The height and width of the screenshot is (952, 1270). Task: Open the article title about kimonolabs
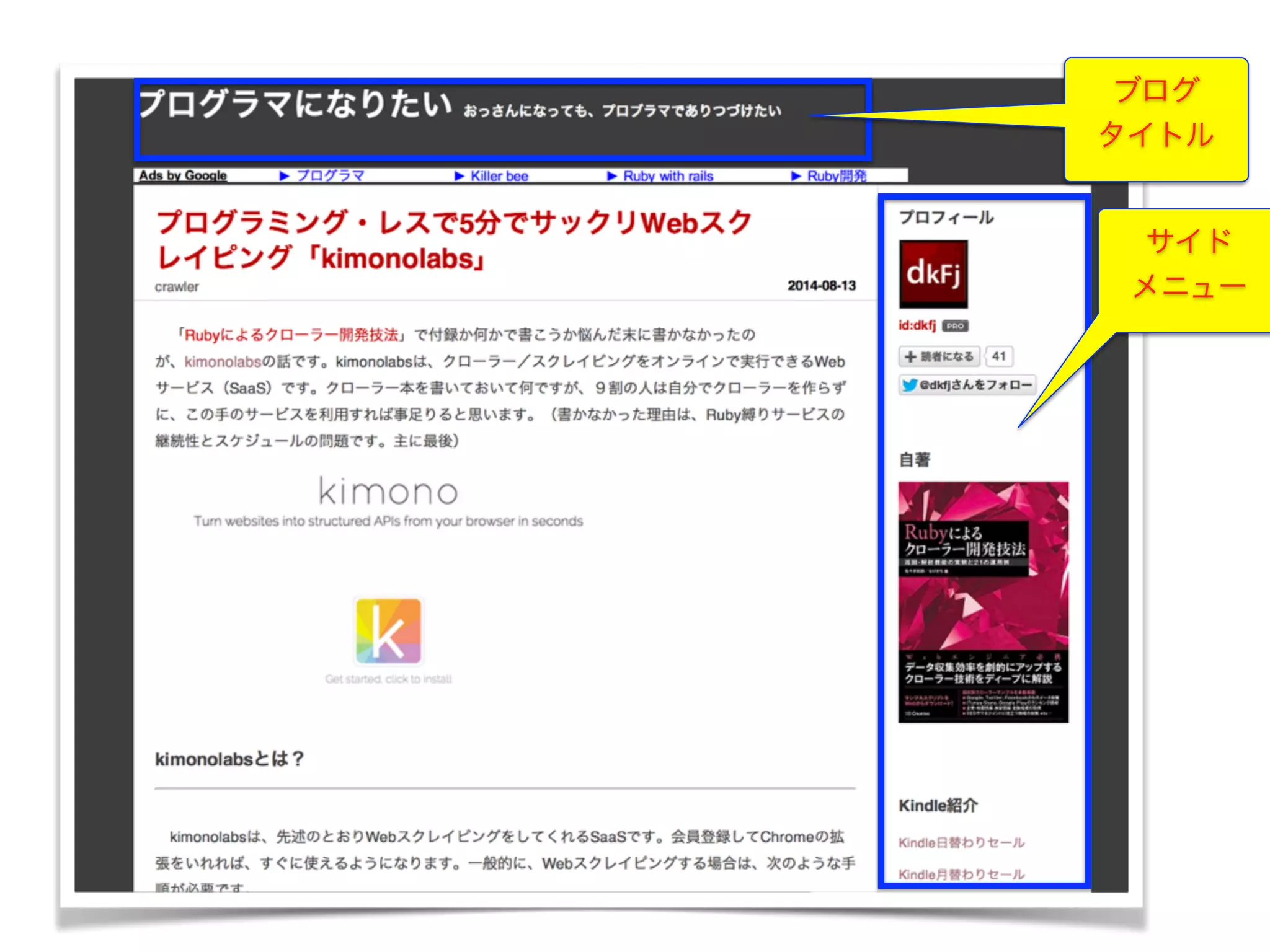point(453,240)
